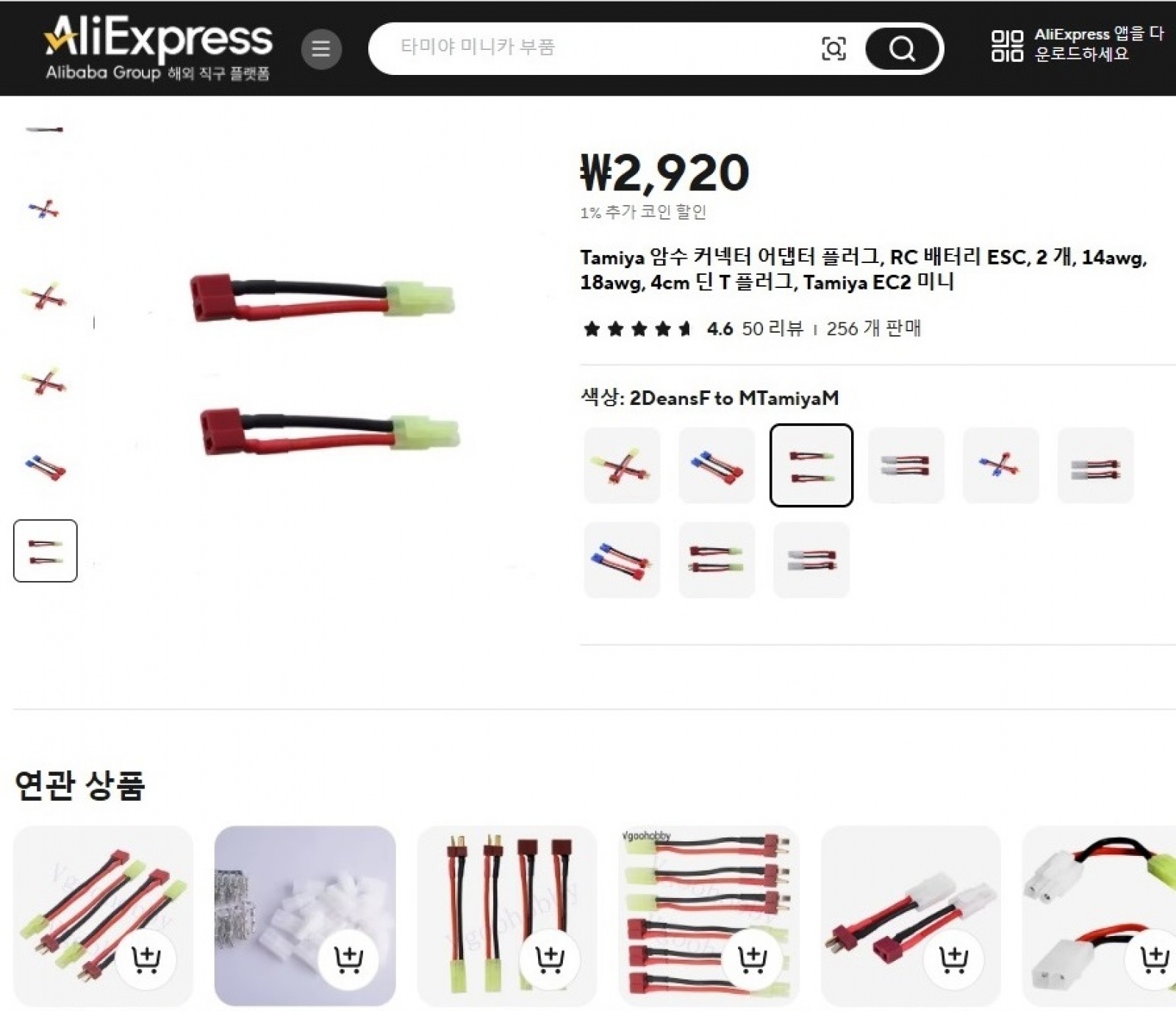Click the image search camera icon

tap(833, 49)
